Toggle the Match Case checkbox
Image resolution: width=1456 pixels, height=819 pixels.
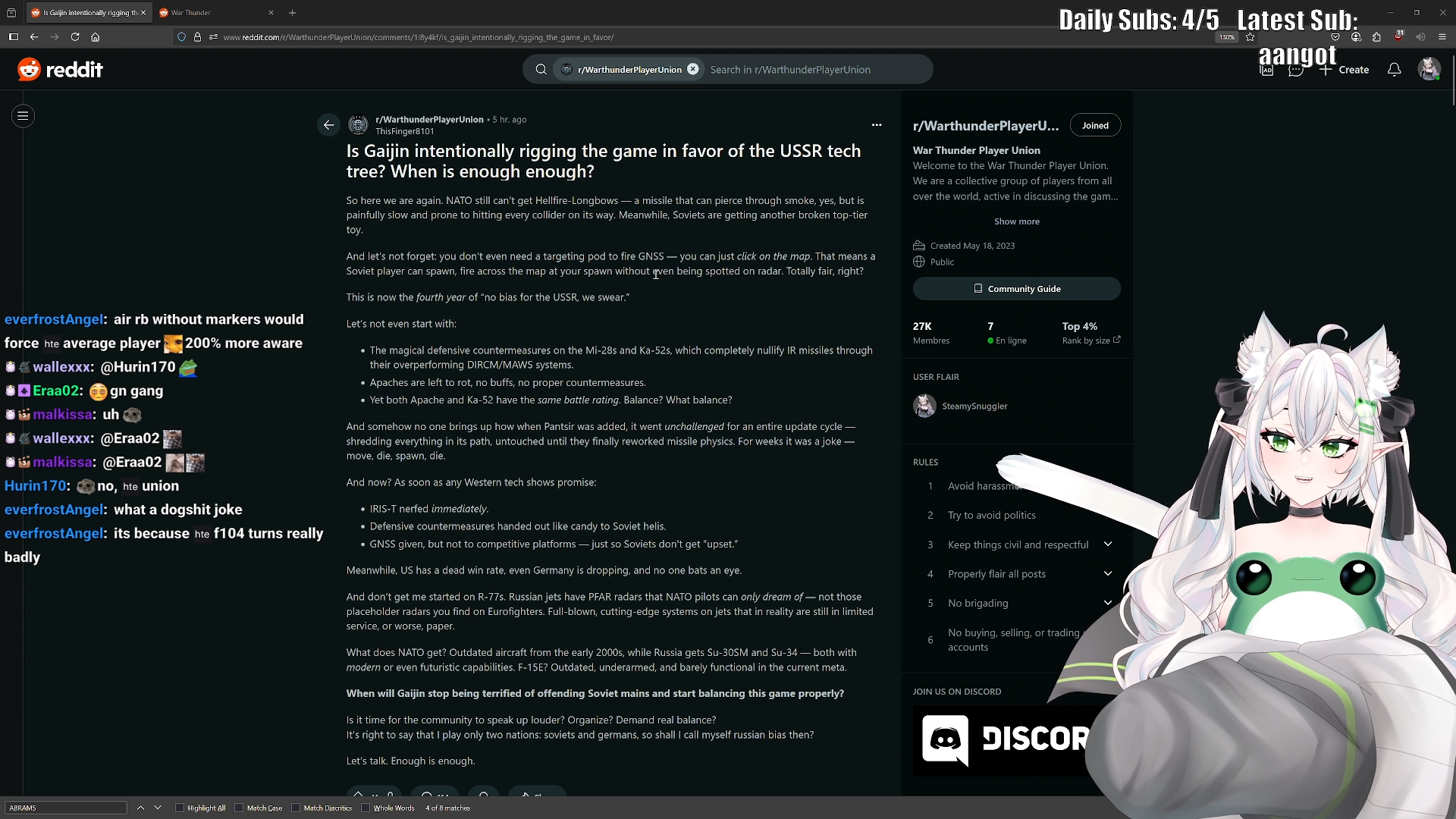[x=239, y=808]
